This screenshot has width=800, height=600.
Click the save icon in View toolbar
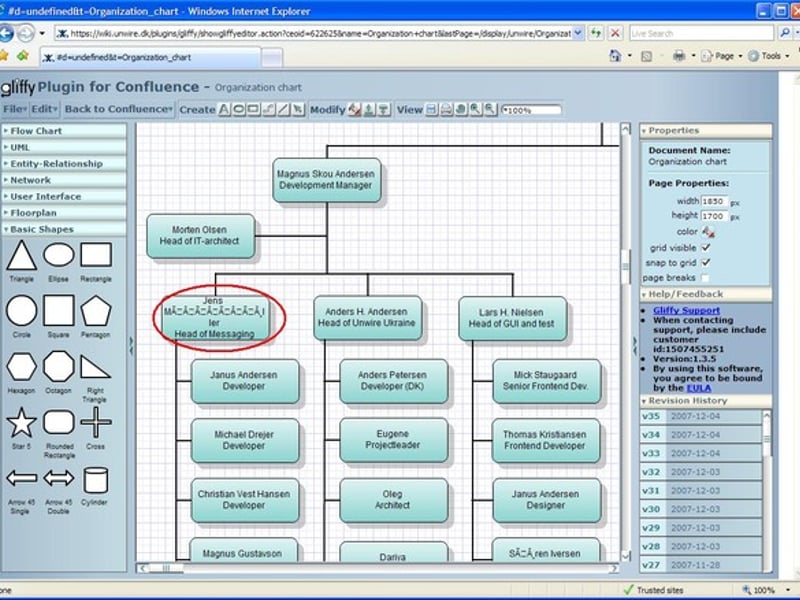432,109
